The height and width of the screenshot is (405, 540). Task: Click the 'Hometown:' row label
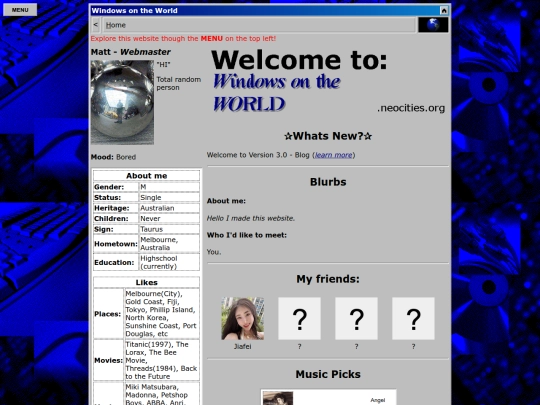click(116, 244)
